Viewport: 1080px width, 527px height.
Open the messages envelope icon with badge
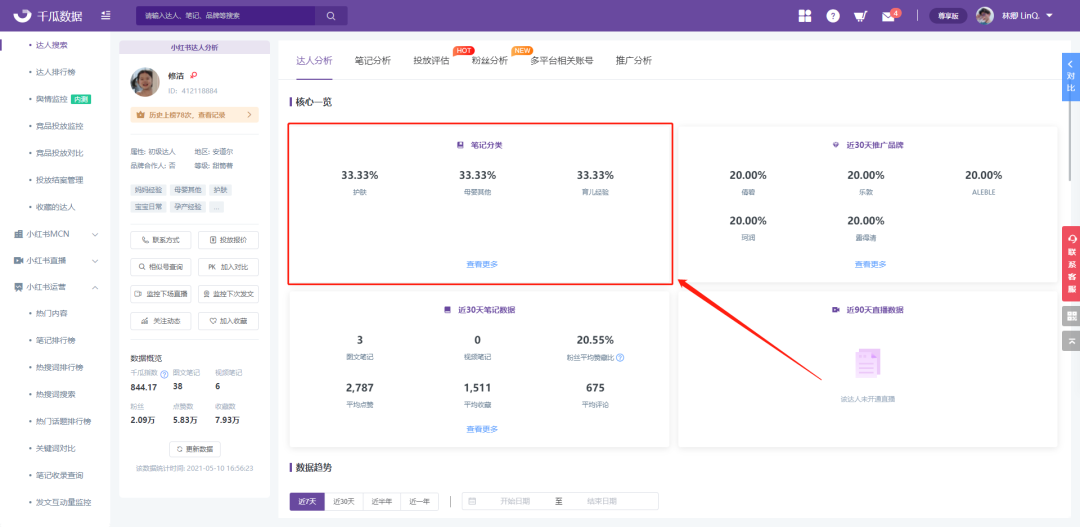pyautogui.click(x=888, y=16)
